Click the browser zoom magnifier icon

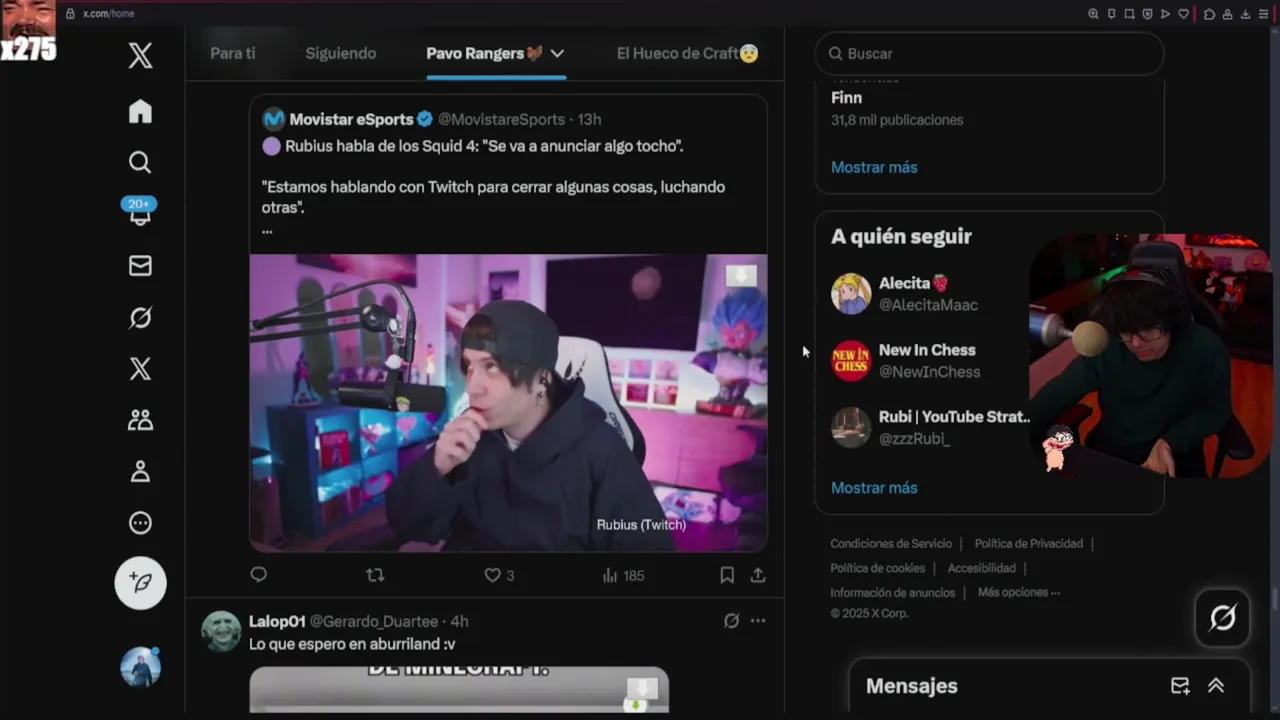click(x=1093, y=14)
